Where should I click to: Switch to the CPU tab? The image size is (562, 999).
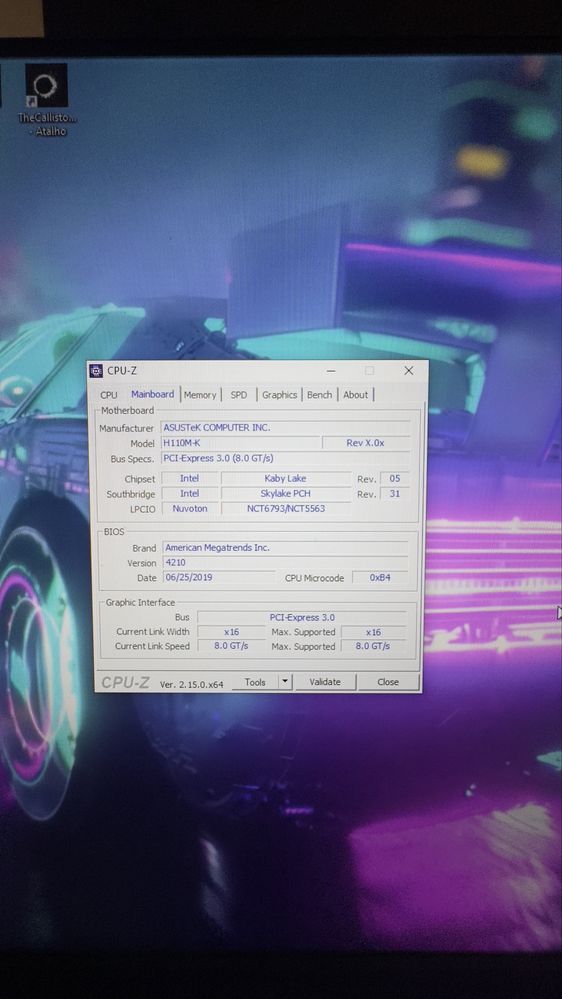(109, 395)
